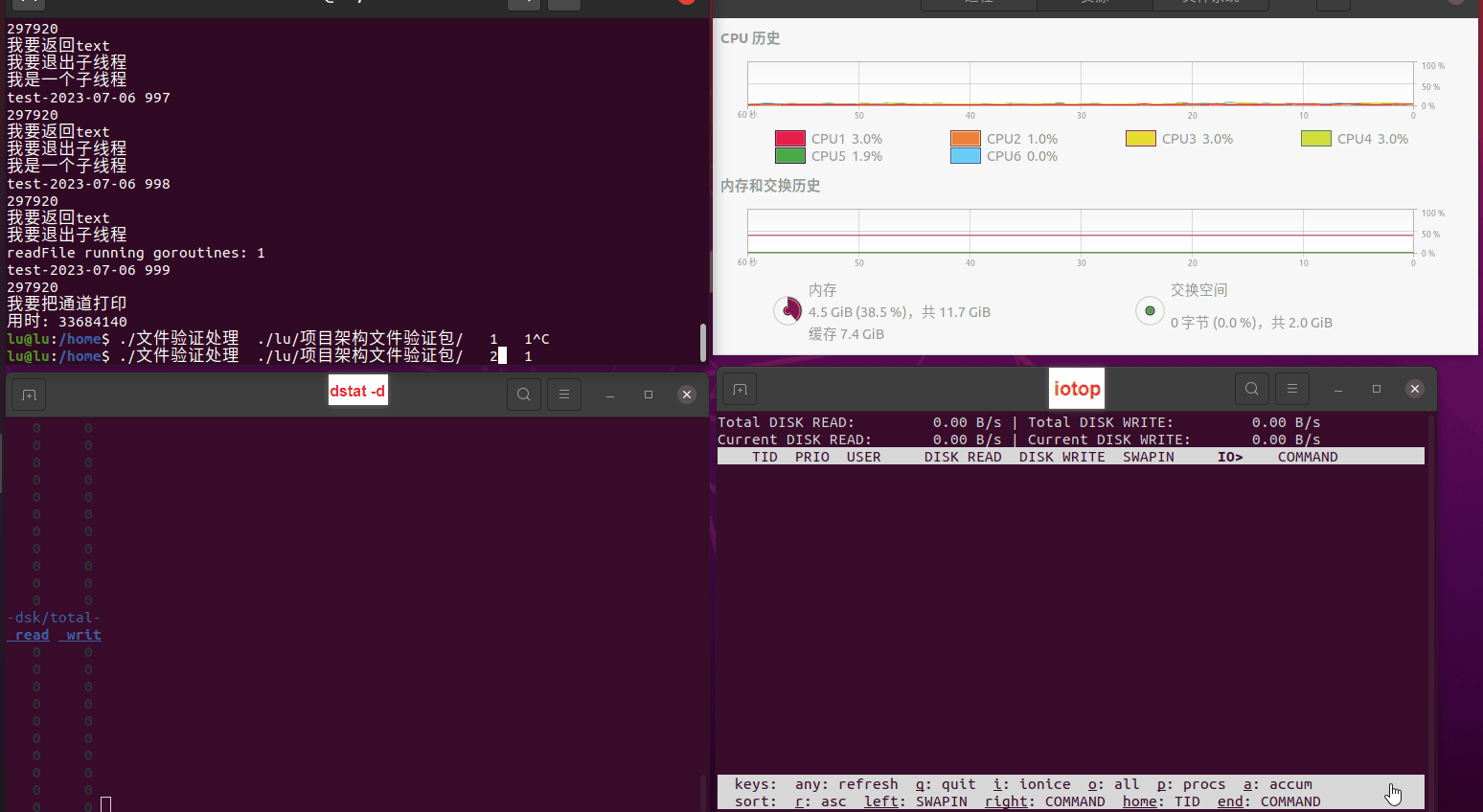Maximize the dstat terminal window
The height and width of the screenshot is (812, 1483).
click(649, 395)
